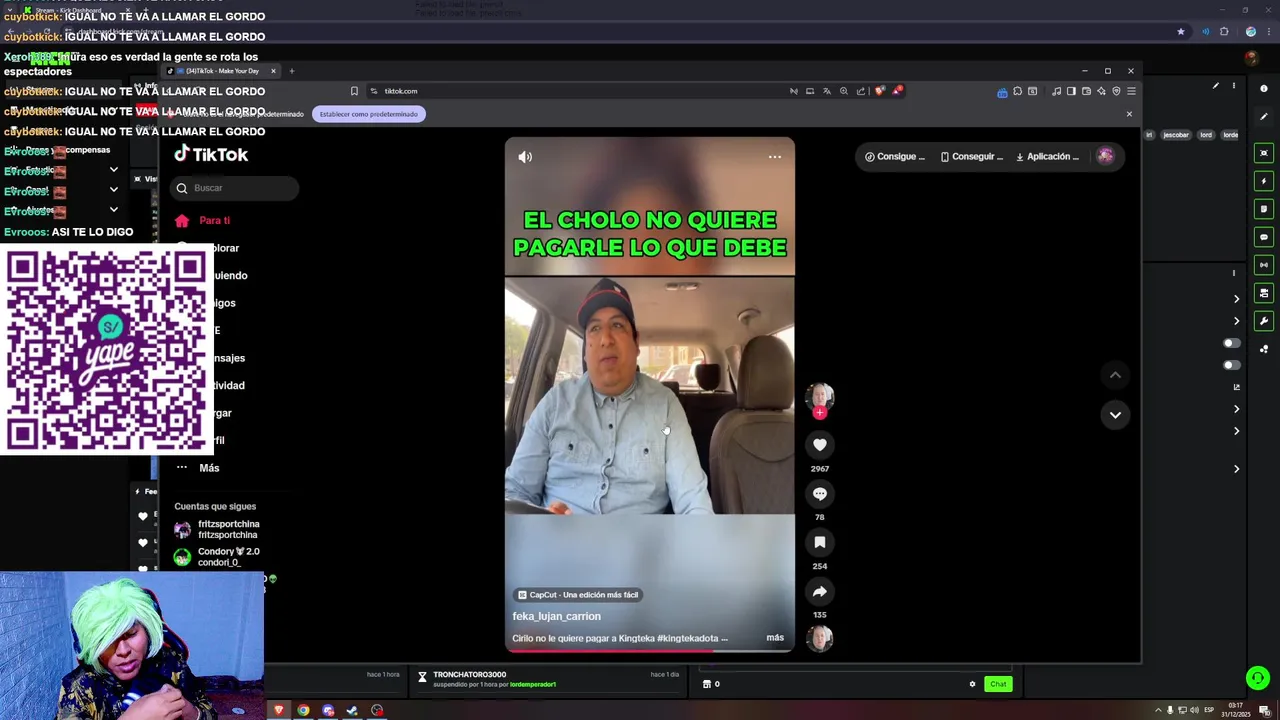Click the 'Consigue ...' coins button
Screen dimensions: 1280x720
pyautogui.click(x=895, y=157)
